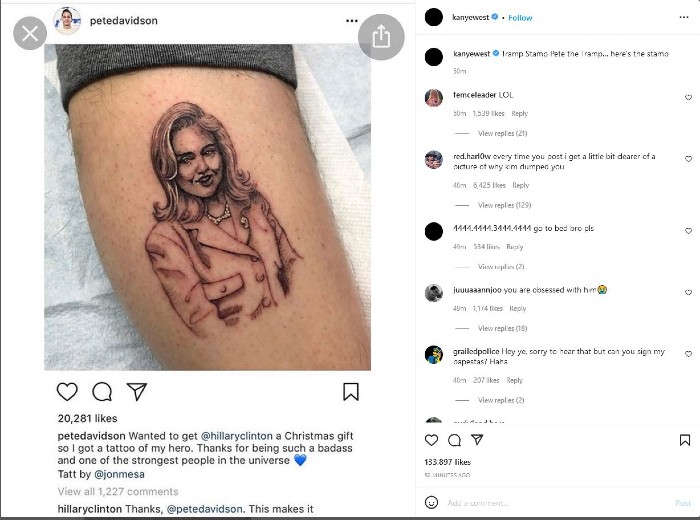Click the comment bubble under the tattoo photo

[x=102, y=392]
